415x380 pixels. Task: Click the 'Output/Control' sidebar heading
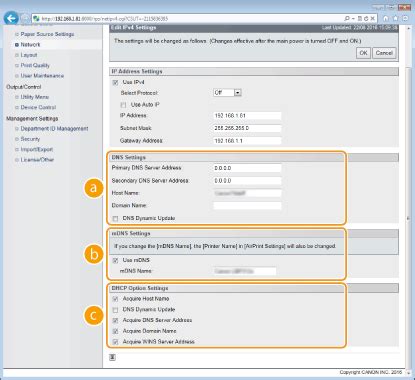pyautogui.click(x=24, y=87)
